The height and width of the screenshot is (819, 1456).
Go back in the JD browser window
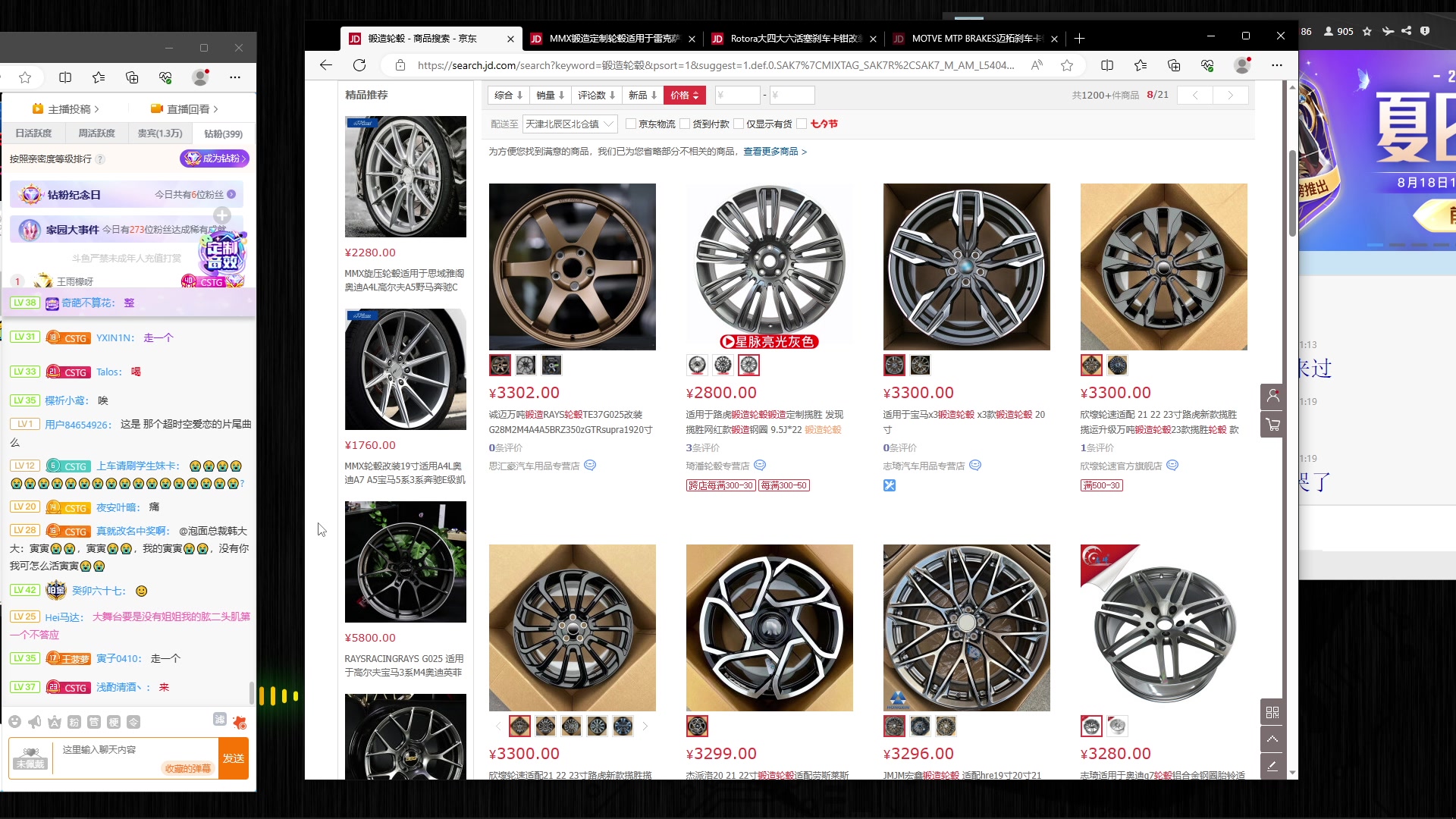326,65
